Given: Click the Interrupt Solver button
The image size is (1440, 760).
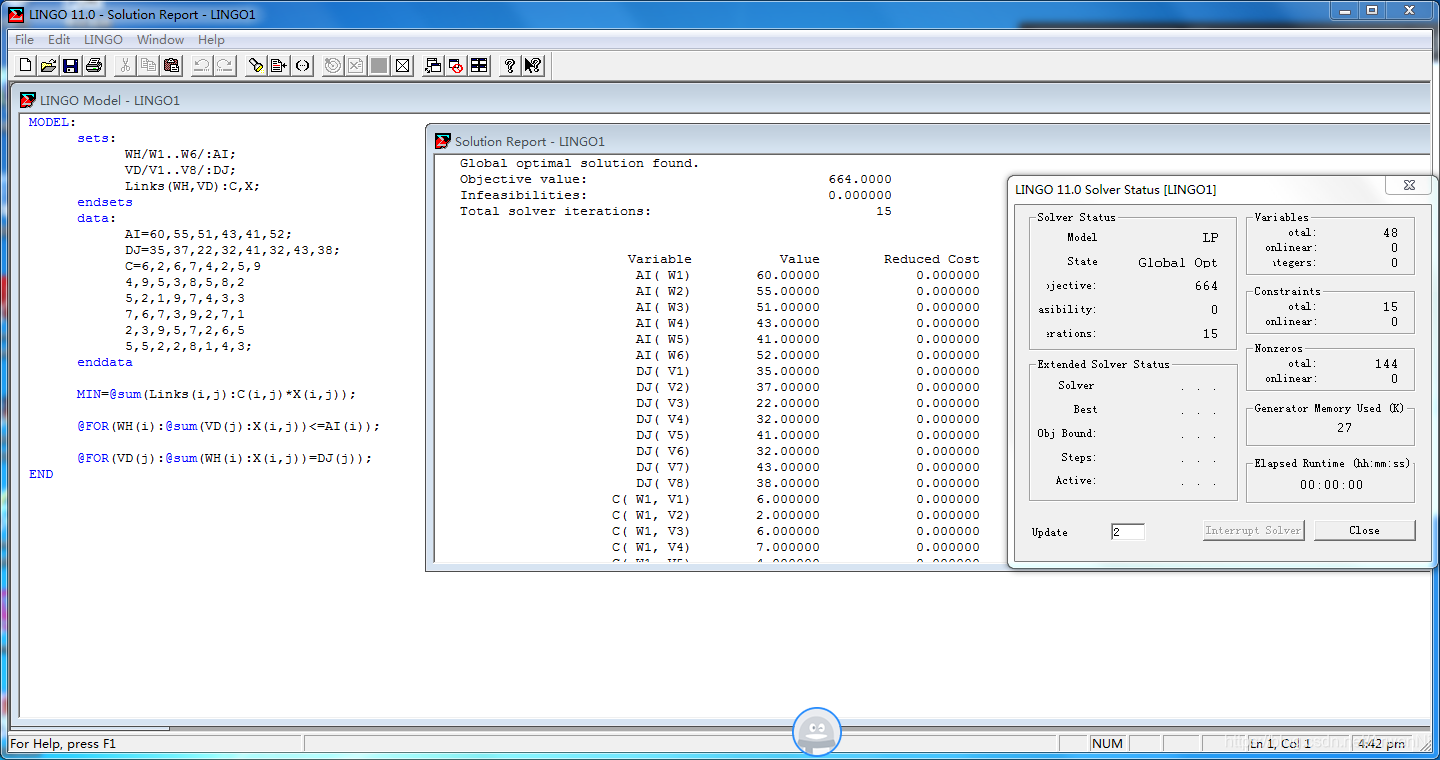Looking at the screenshot, I should pos(1253,530).
